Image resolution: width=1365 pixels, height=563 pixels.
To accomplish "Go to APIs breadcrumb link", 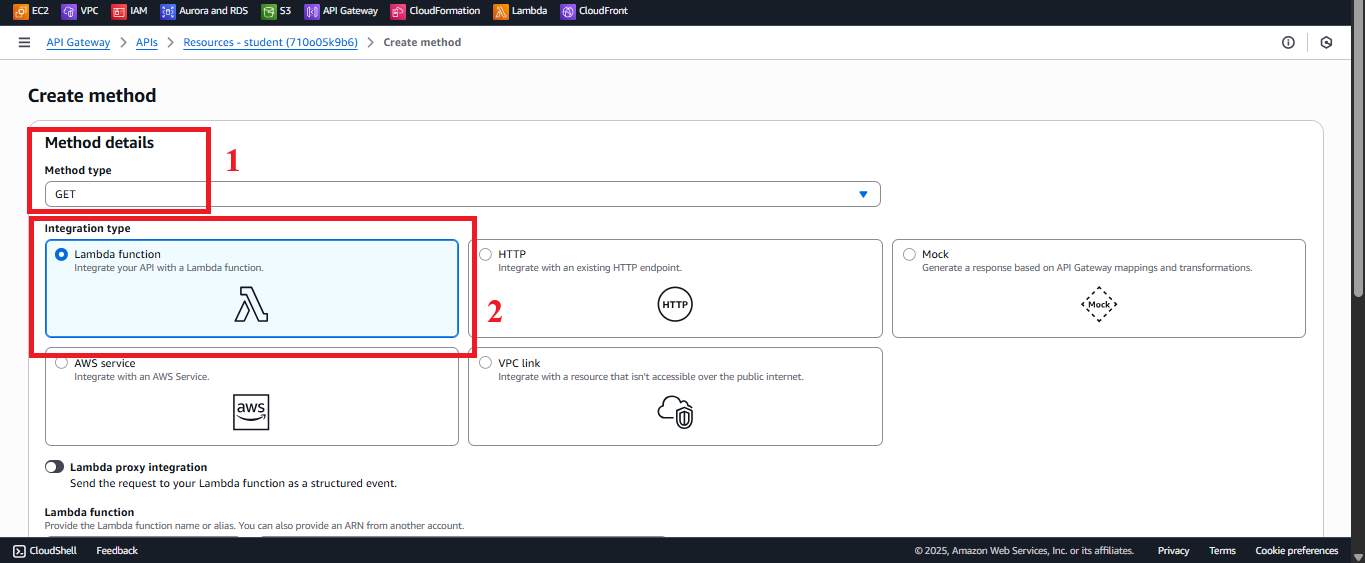I will click(x=147, y=42).
